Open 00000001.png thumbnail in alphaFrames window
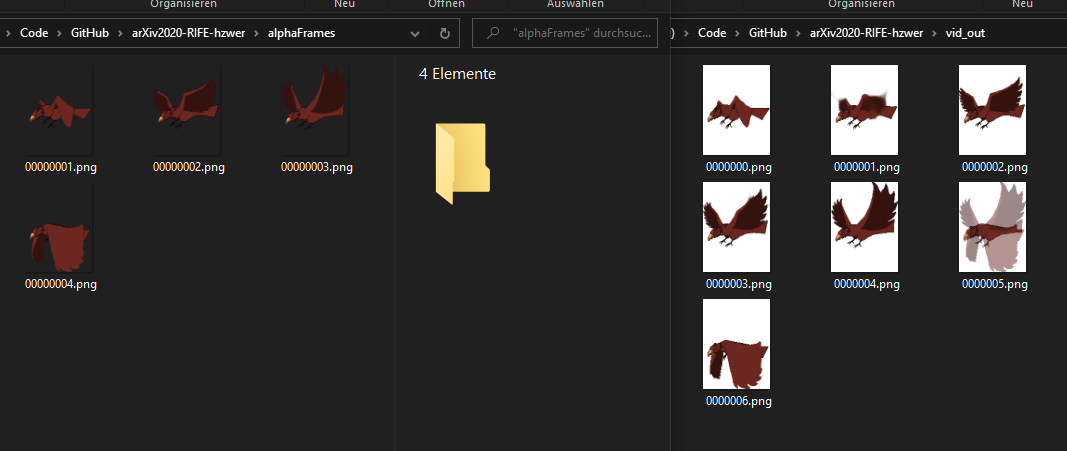Screen dimensions: 1067x451 [59, 111]
